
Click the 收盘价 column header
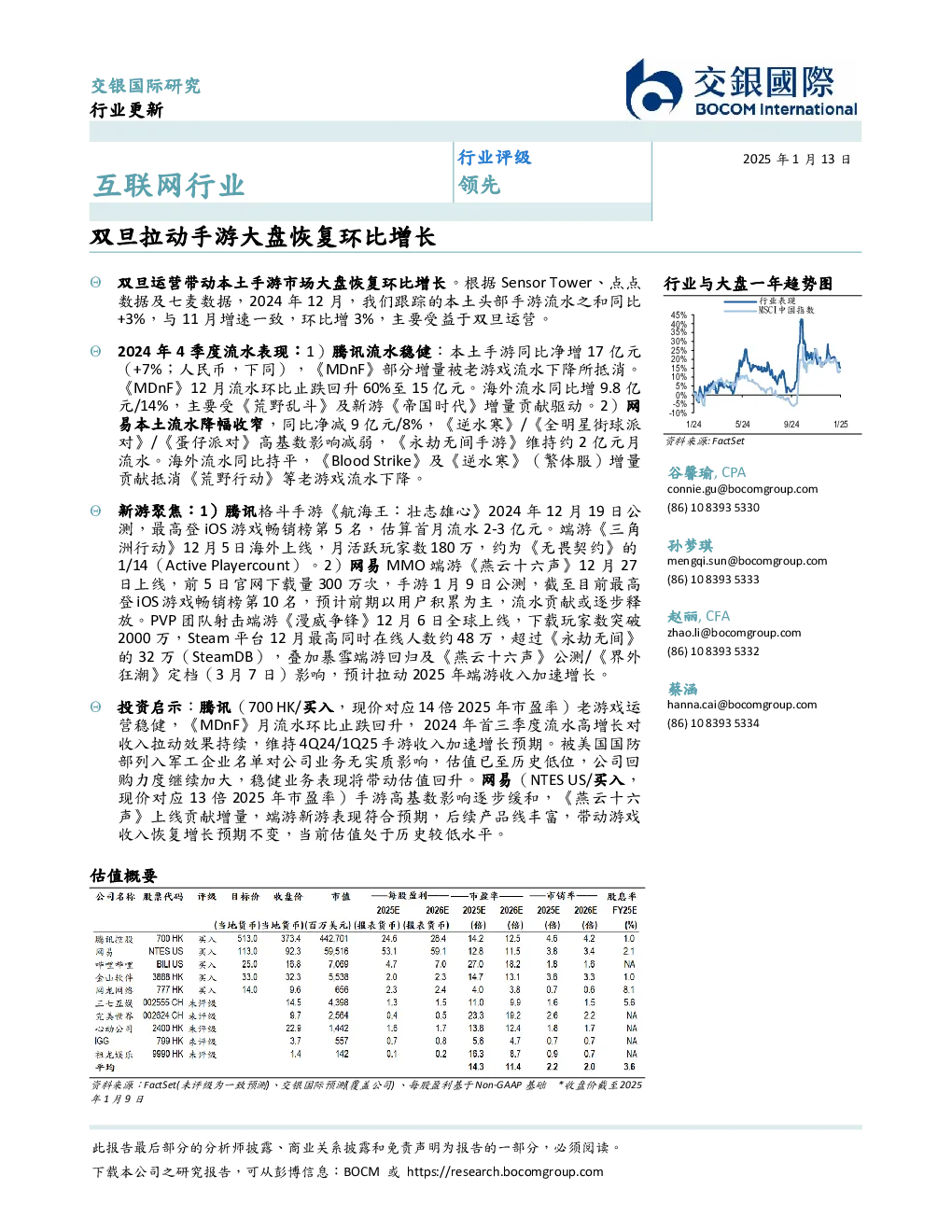coord(288,896)
